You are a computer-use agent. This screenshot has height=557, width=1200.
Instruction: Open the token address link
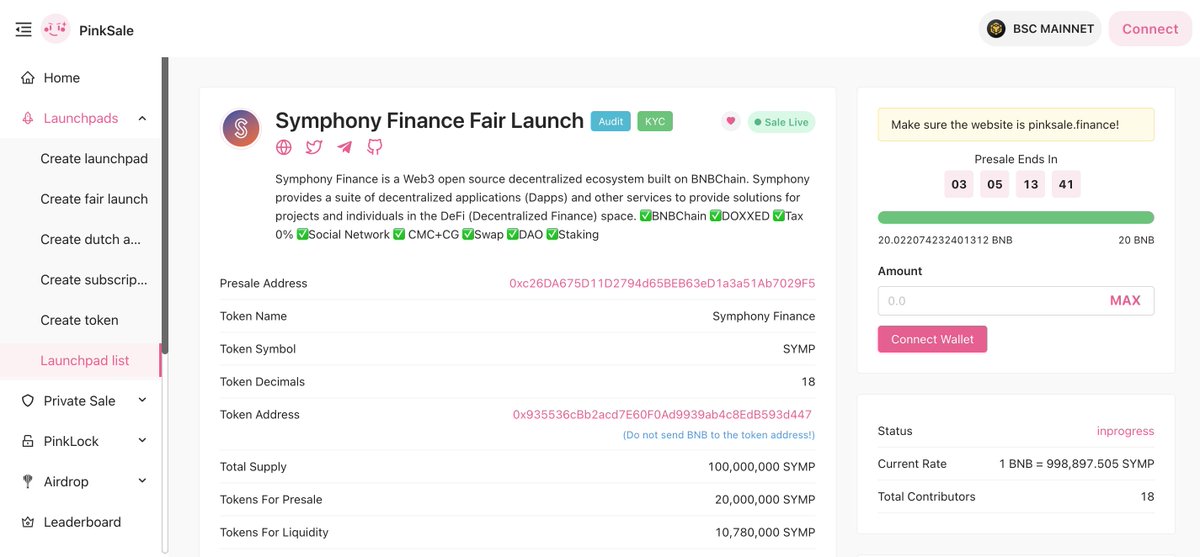[662, 414]
